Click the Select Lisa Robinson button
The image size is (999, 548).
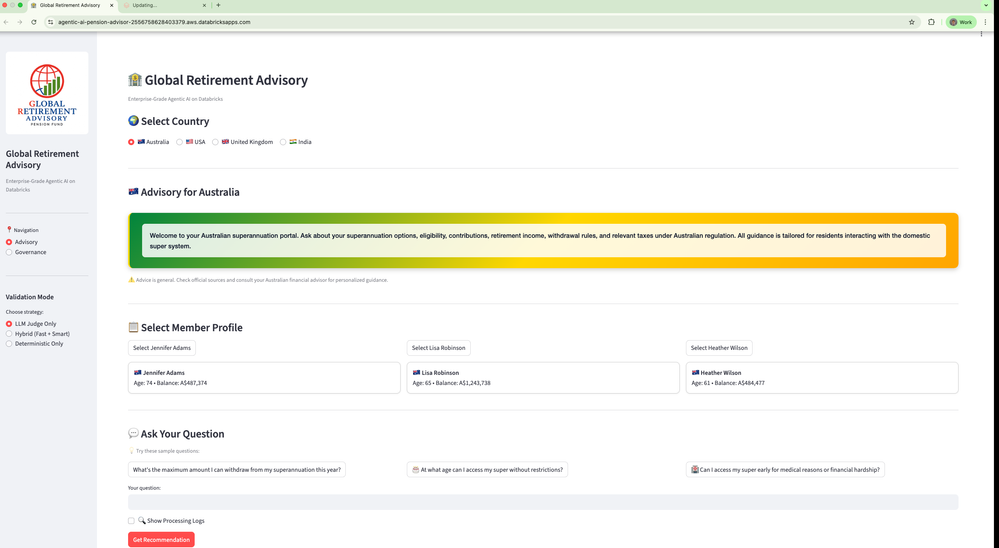438,348
